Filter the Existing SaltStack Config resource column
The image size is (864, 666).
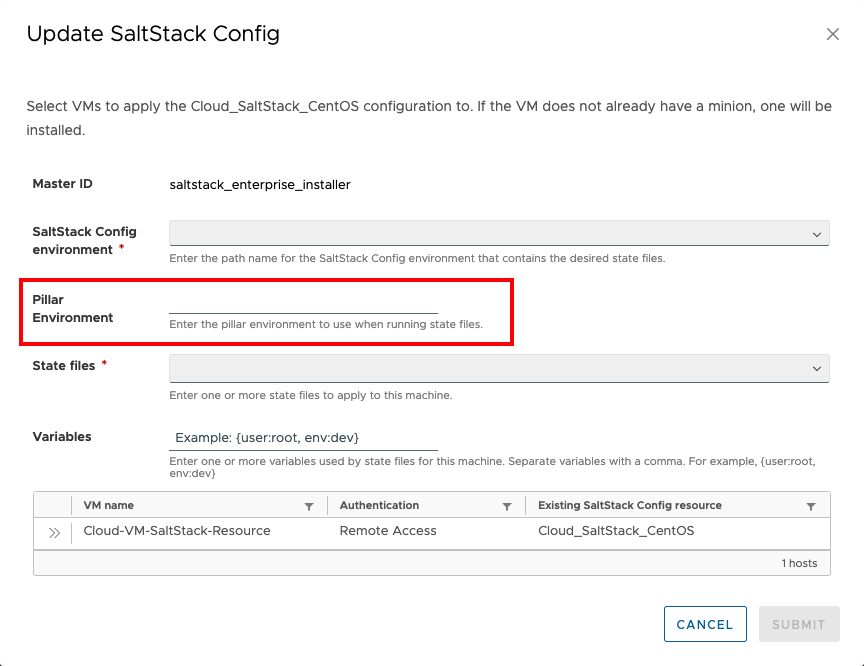tap(811, 506)
